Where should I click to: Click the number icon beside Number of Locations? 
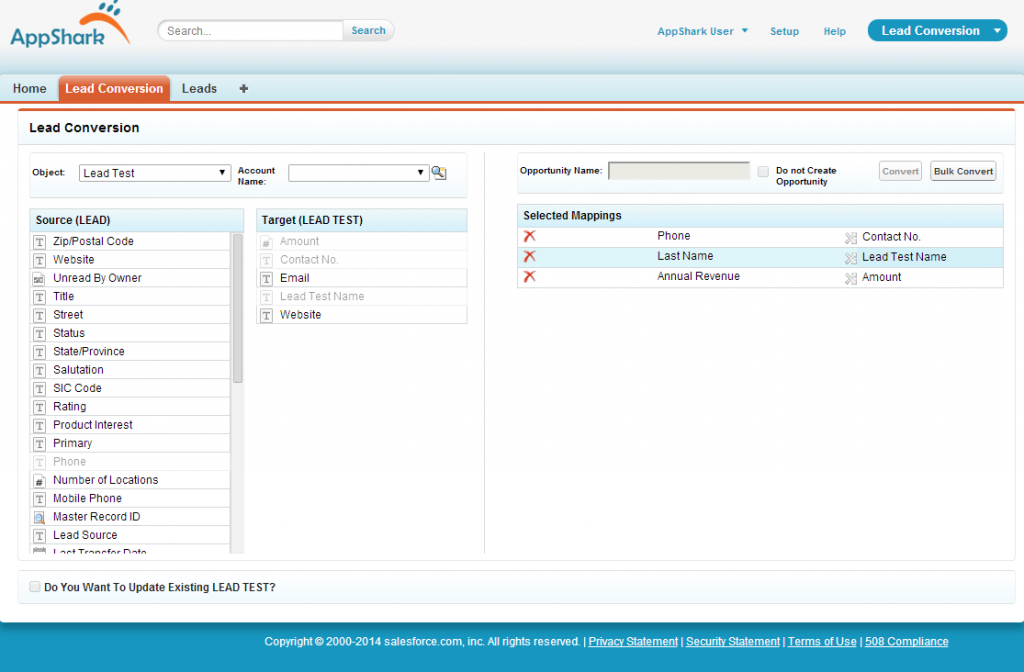pos(40,481)
